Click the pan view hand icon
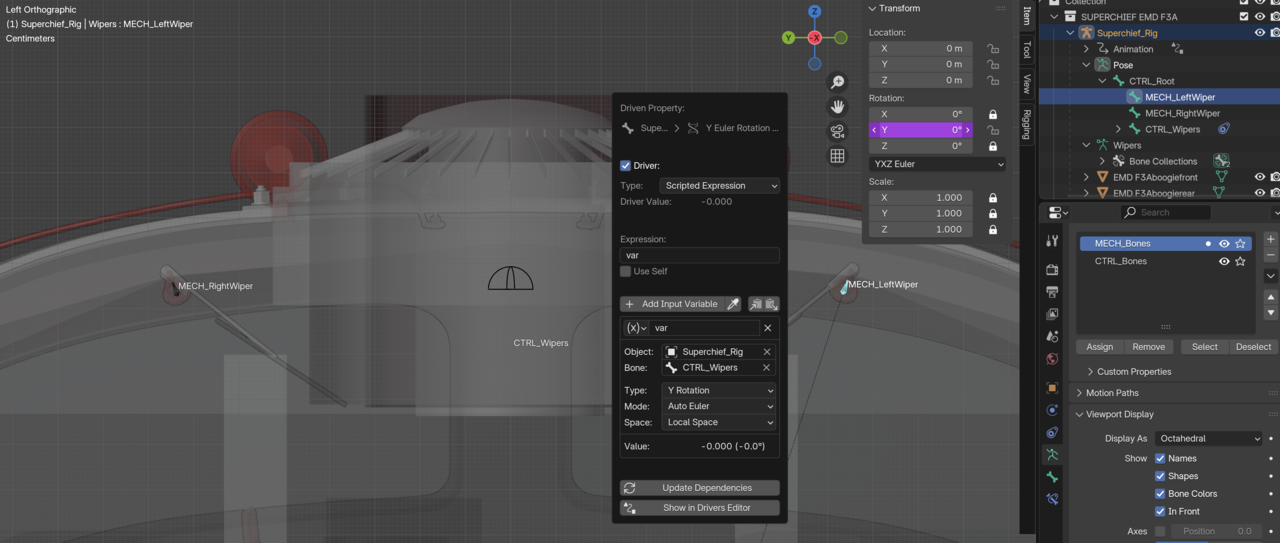Image resolution: width=1280 pixels, height=543 pixels. 838,106
